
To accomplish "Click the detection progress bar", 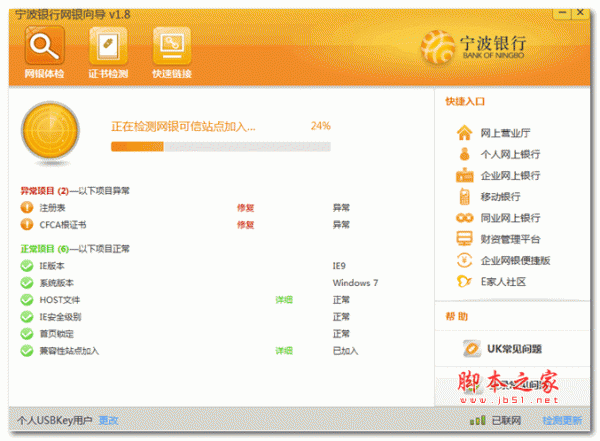I will 221,147.
